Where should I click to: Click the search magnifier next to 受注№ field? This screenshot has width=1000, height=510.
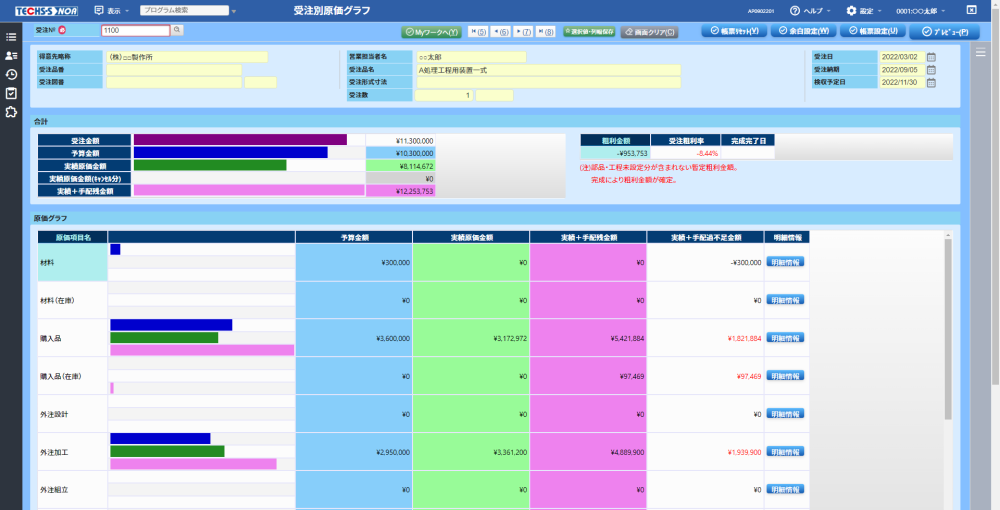click(177, 31)
